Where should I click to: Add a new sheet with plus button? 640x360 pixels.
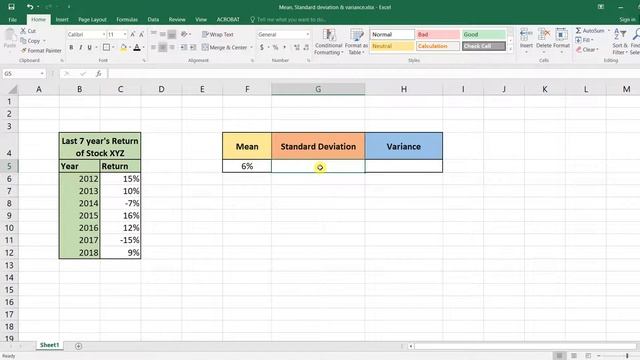pos(78,346)
